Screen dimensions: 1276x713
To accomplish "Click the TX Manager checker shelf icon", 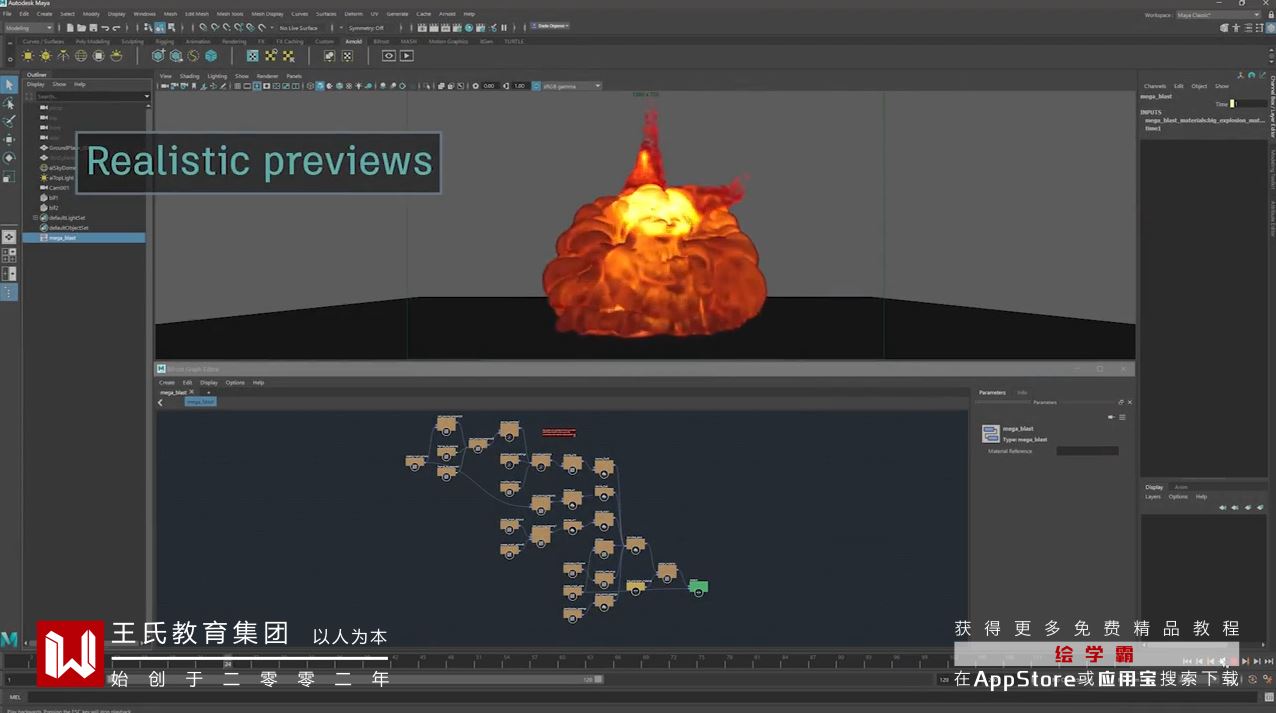I will (x=253, y=56).
